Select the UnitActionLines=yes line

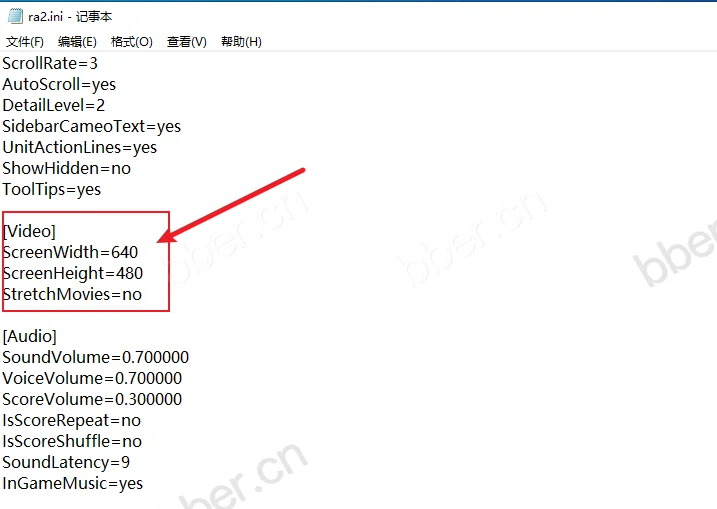point(80,147)
